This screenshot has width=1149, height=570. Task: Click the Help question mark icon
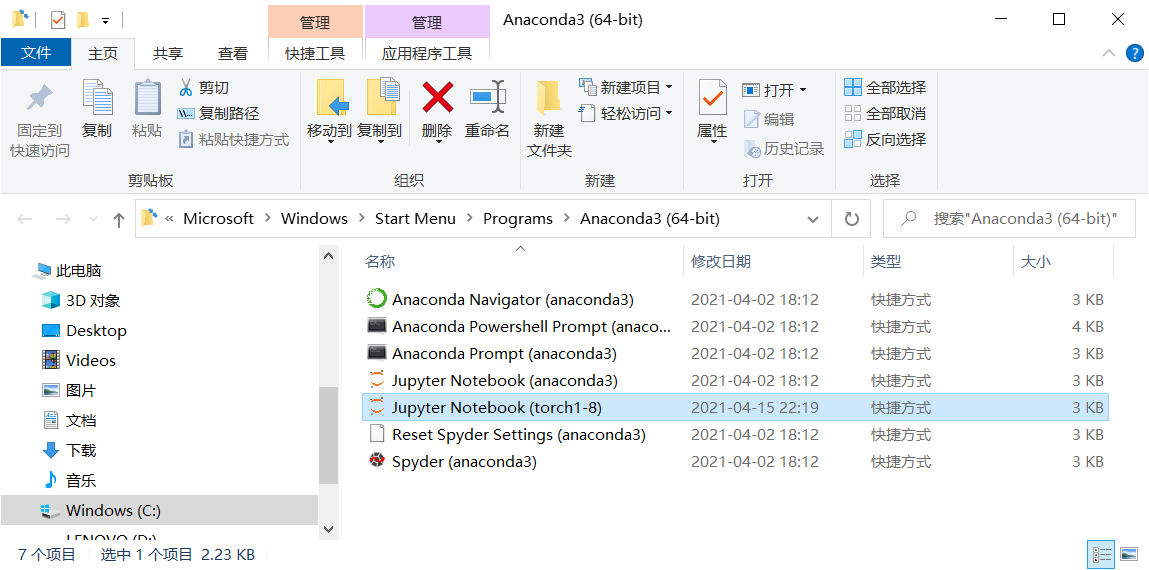[1134, 53]
